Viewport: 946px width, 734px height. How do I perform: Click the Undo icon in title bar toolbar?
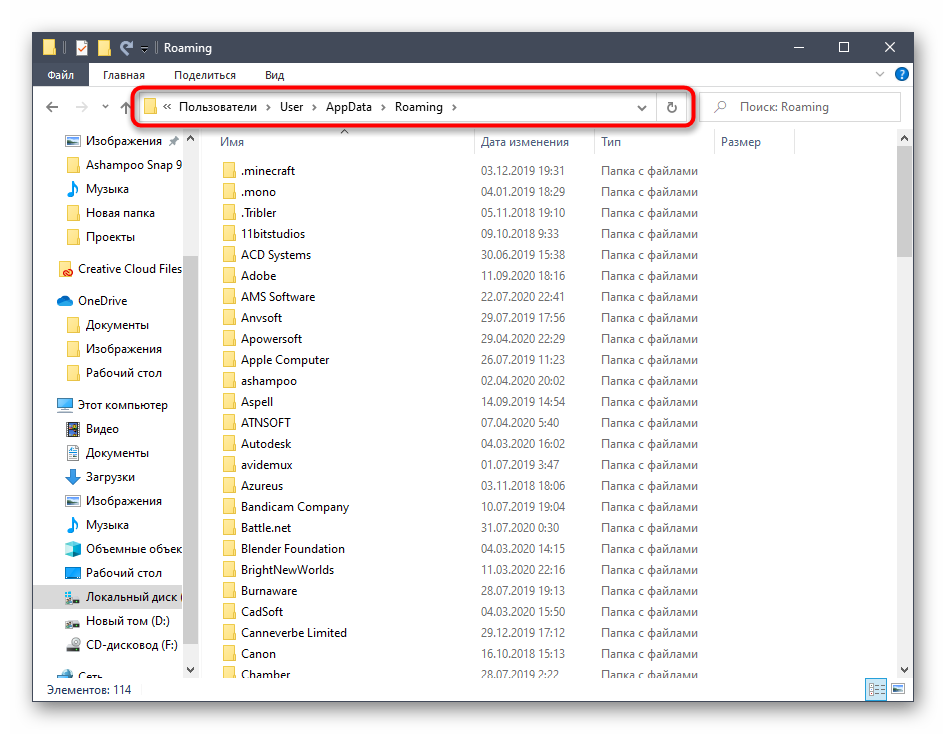coord(126,47)
